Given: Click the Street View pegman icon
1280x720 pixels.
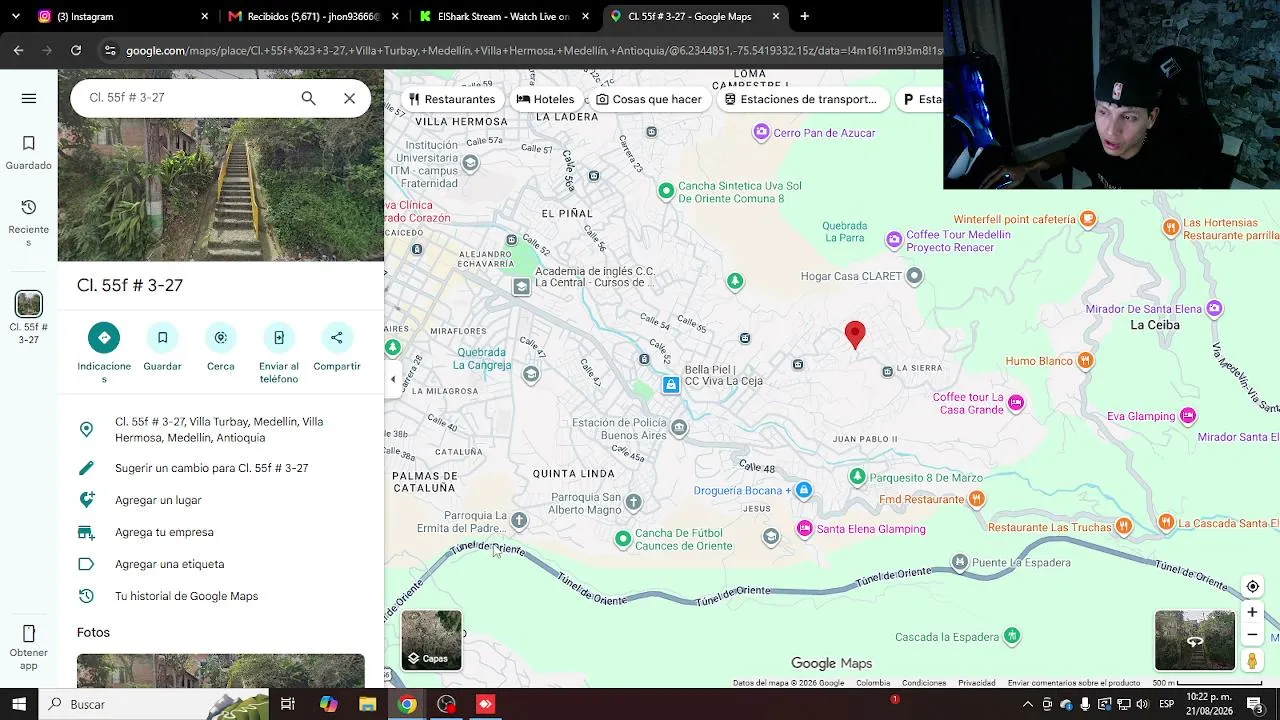Looking at the screenshot, I should tap(1252, 660).
